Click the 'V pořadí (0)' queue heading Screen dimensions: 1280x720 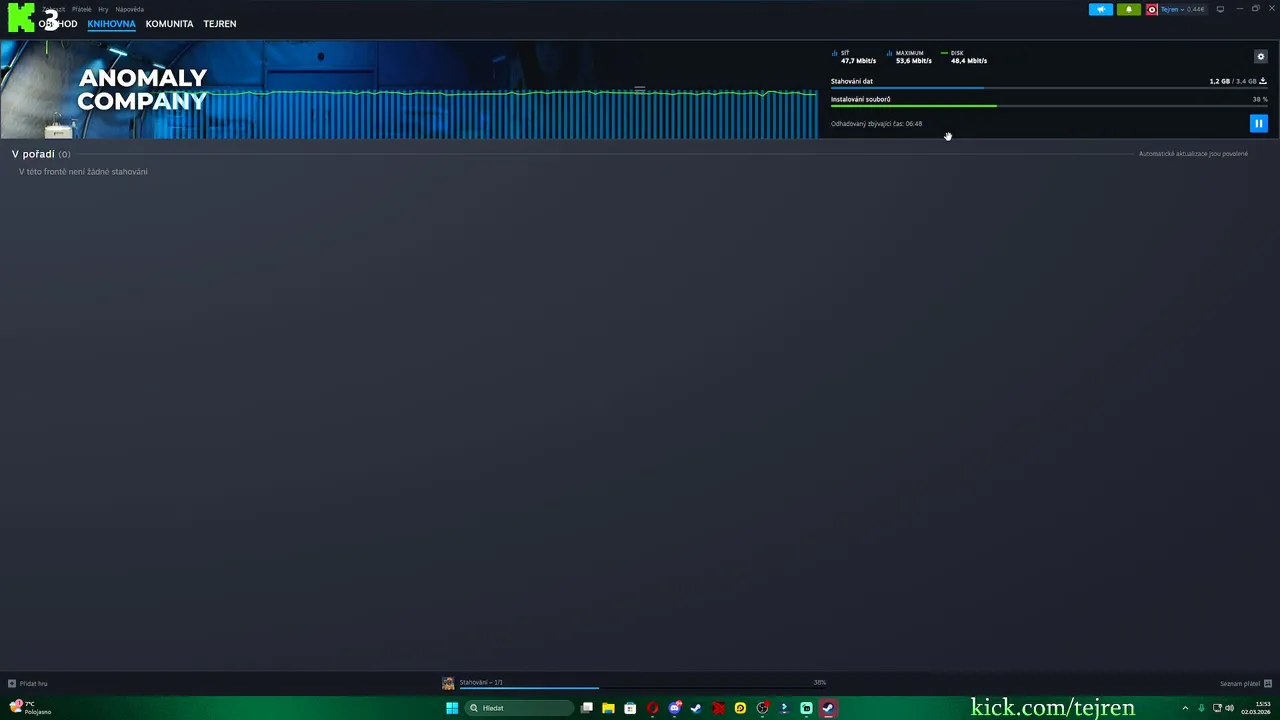pyautogui.click(x=41, y=154)
